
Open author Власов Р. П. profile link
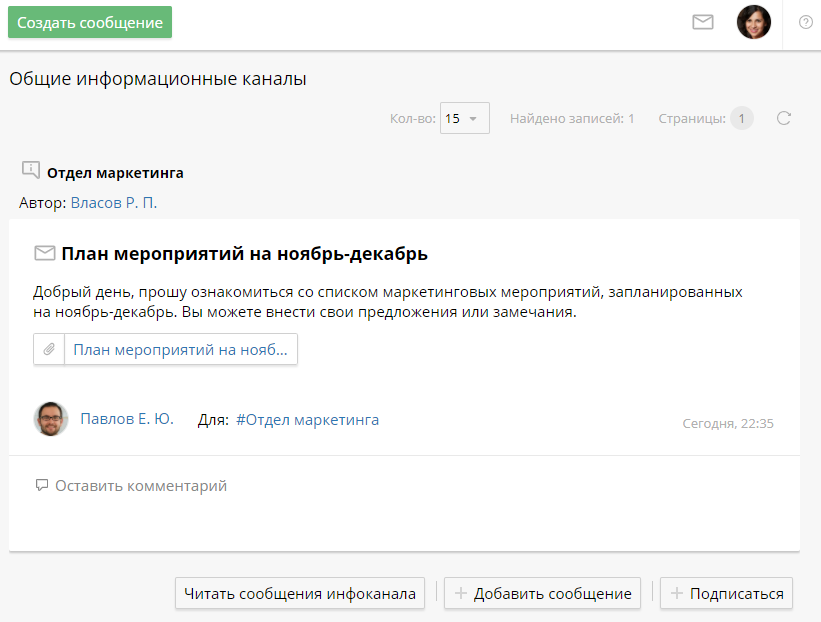click(x=114, y=203)
